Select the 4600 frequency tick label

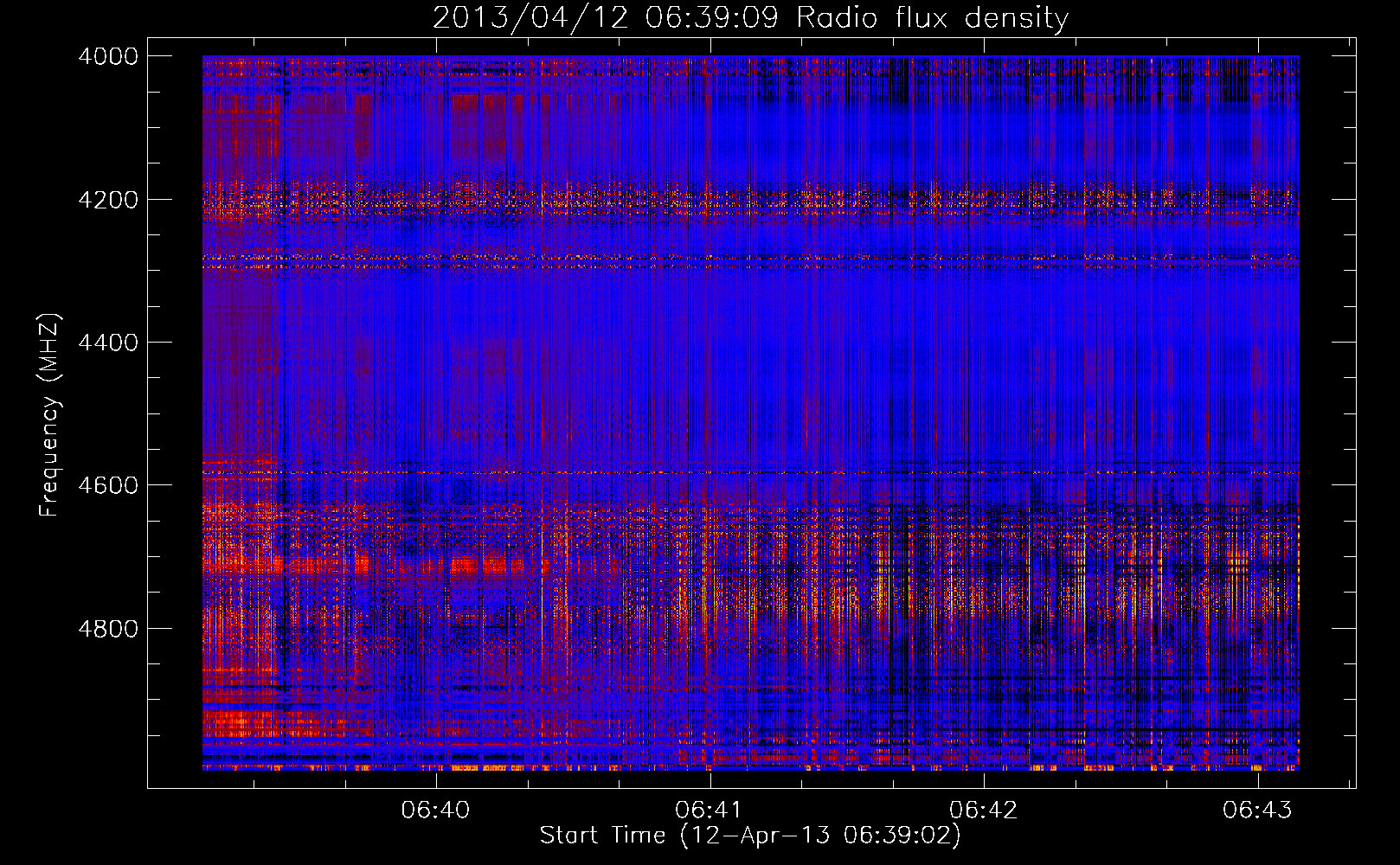coord(108,485)
